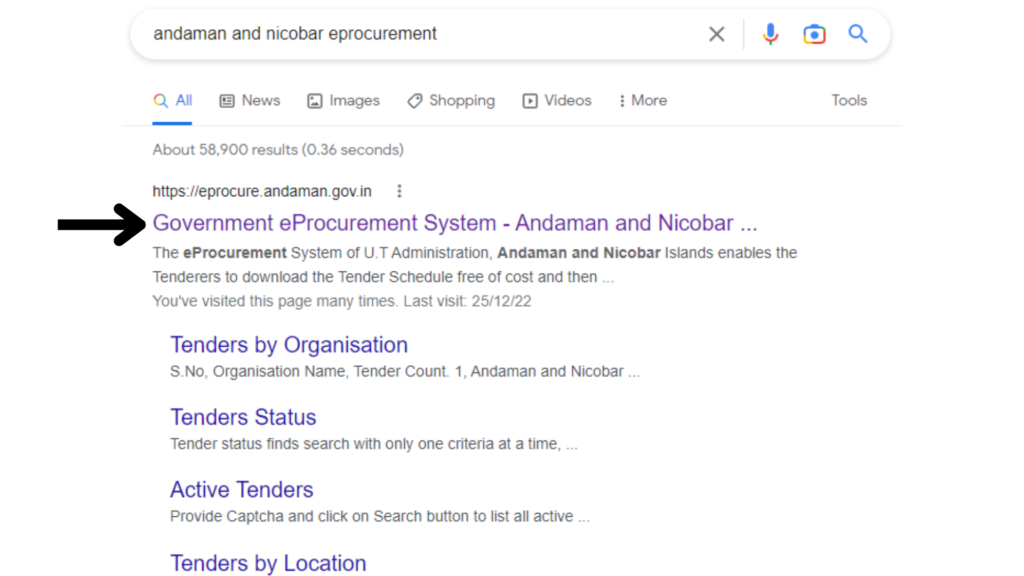Image resolution: width=1024 pixels, height=576 pixels.
Task: Click the Images tab icon
Action: click(x=315, y=101)
